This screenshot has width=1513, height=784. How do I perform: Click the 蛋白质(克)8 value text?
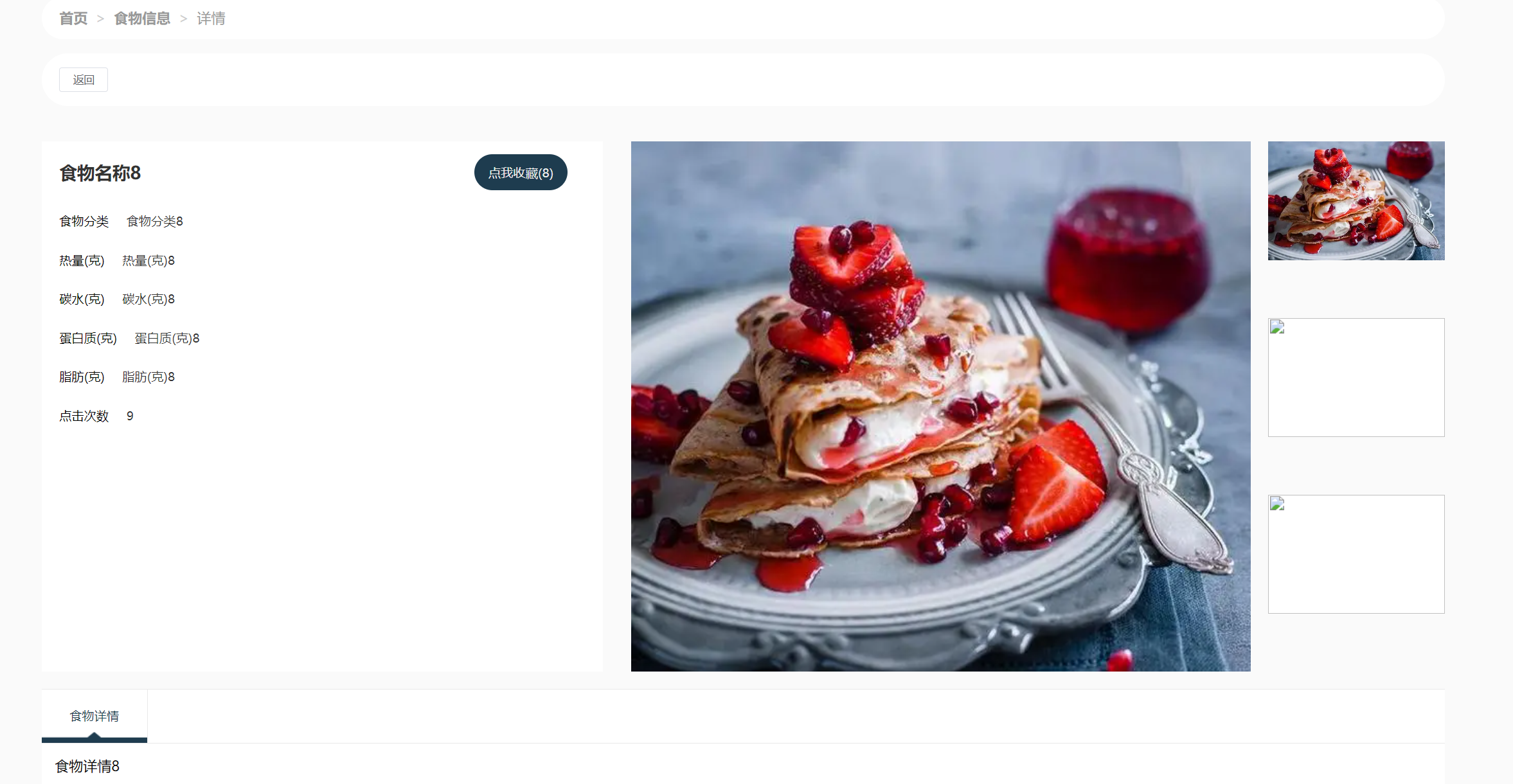(167, 338)
